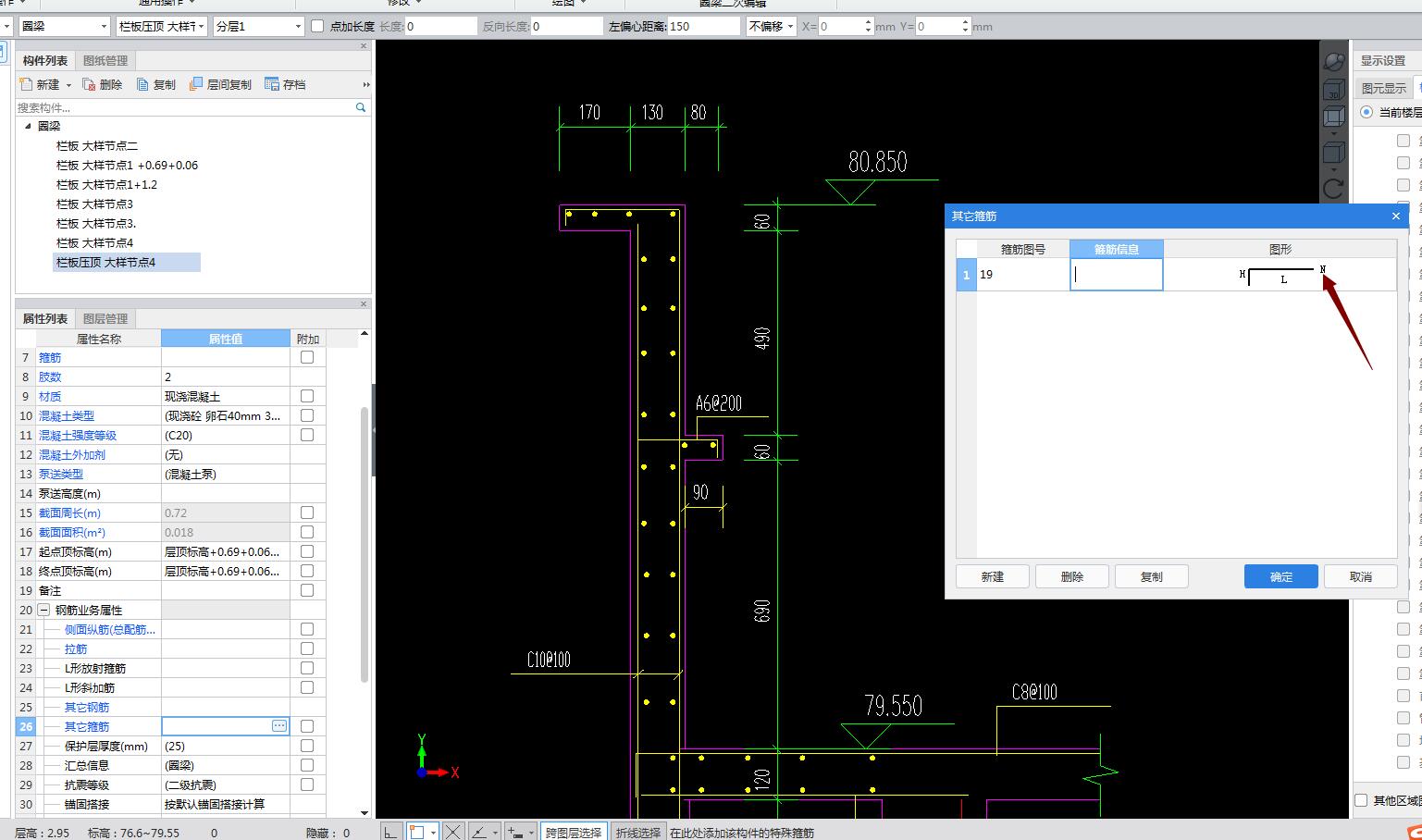
Task: Click the 存档 archive icon
Action: [272, 84]
